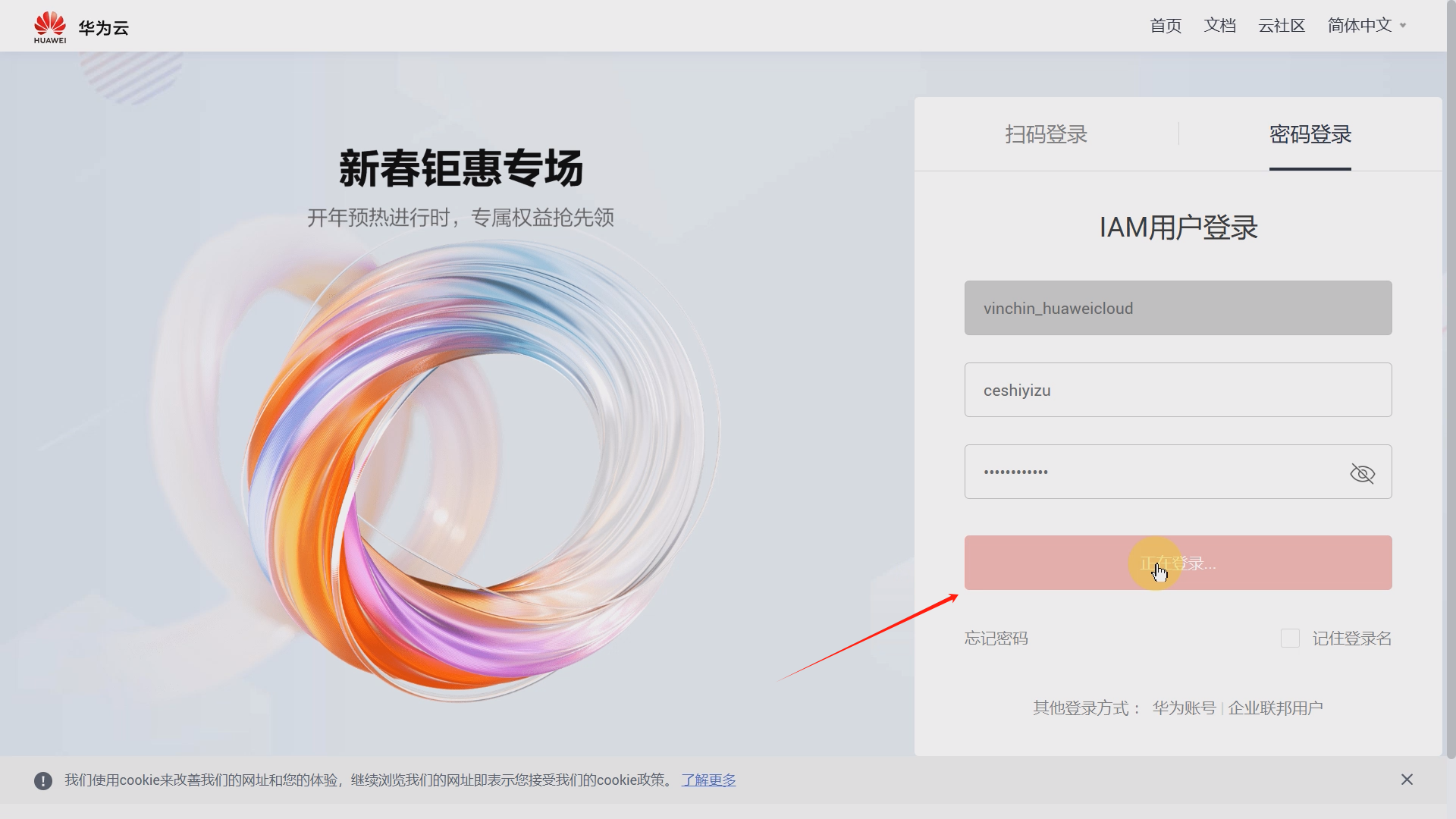This screenshot has width=1456, height=819.
Task: Select the 密码登录 tab
Action: 1310,134
